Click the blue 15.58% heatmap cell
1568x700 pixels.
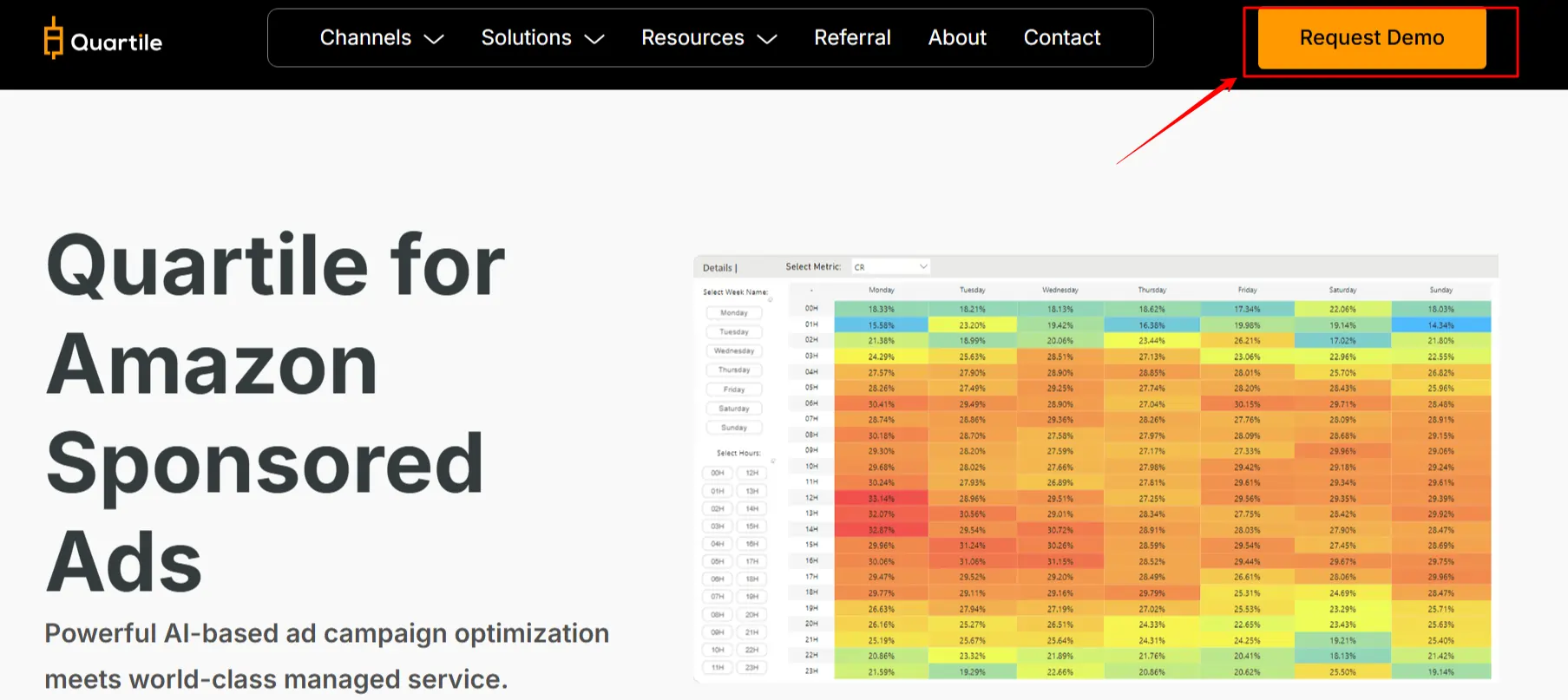pos(881,325)
